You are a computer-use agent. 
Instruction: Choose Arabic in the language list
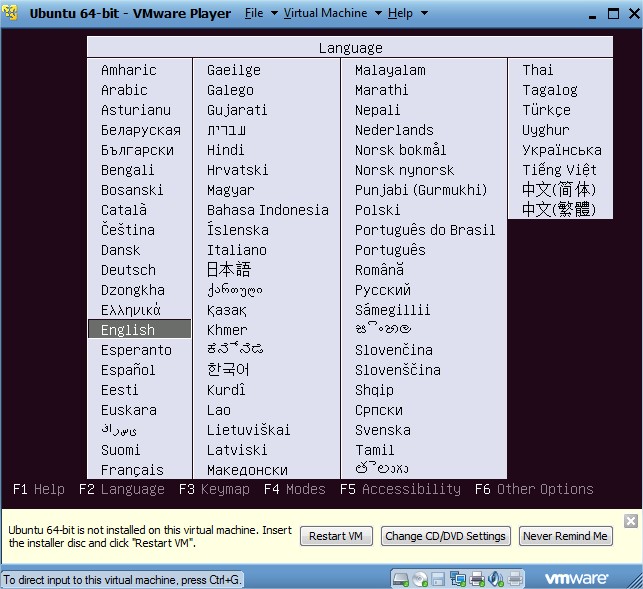(124, 90)
